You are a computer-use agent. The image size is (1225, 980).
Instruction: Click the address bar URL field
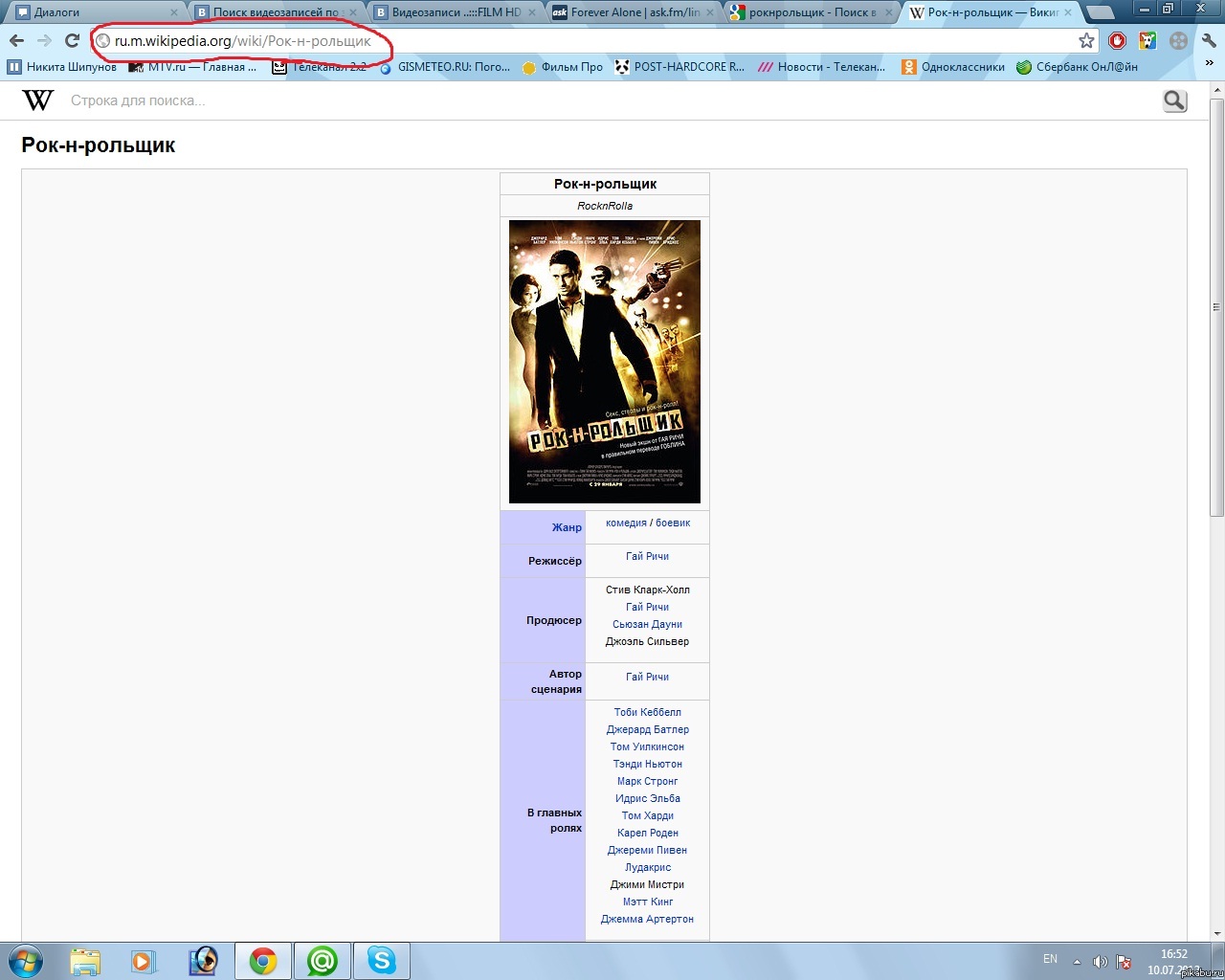point(595,41)
